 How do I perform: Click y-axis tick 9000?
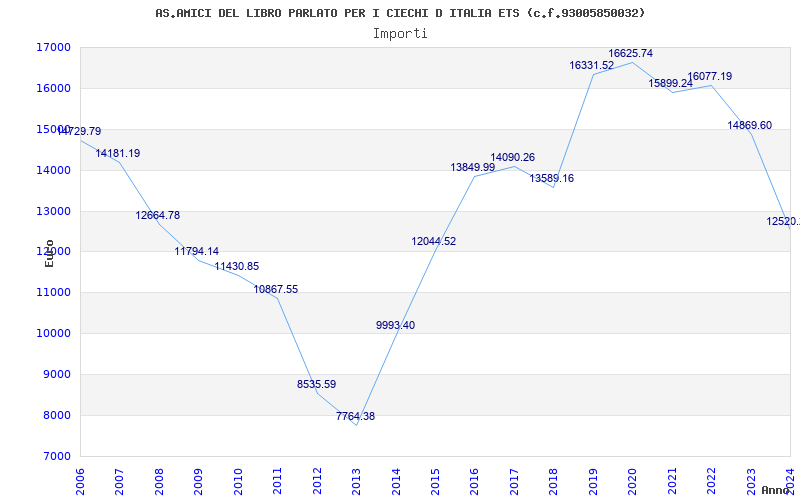point(56,374)
